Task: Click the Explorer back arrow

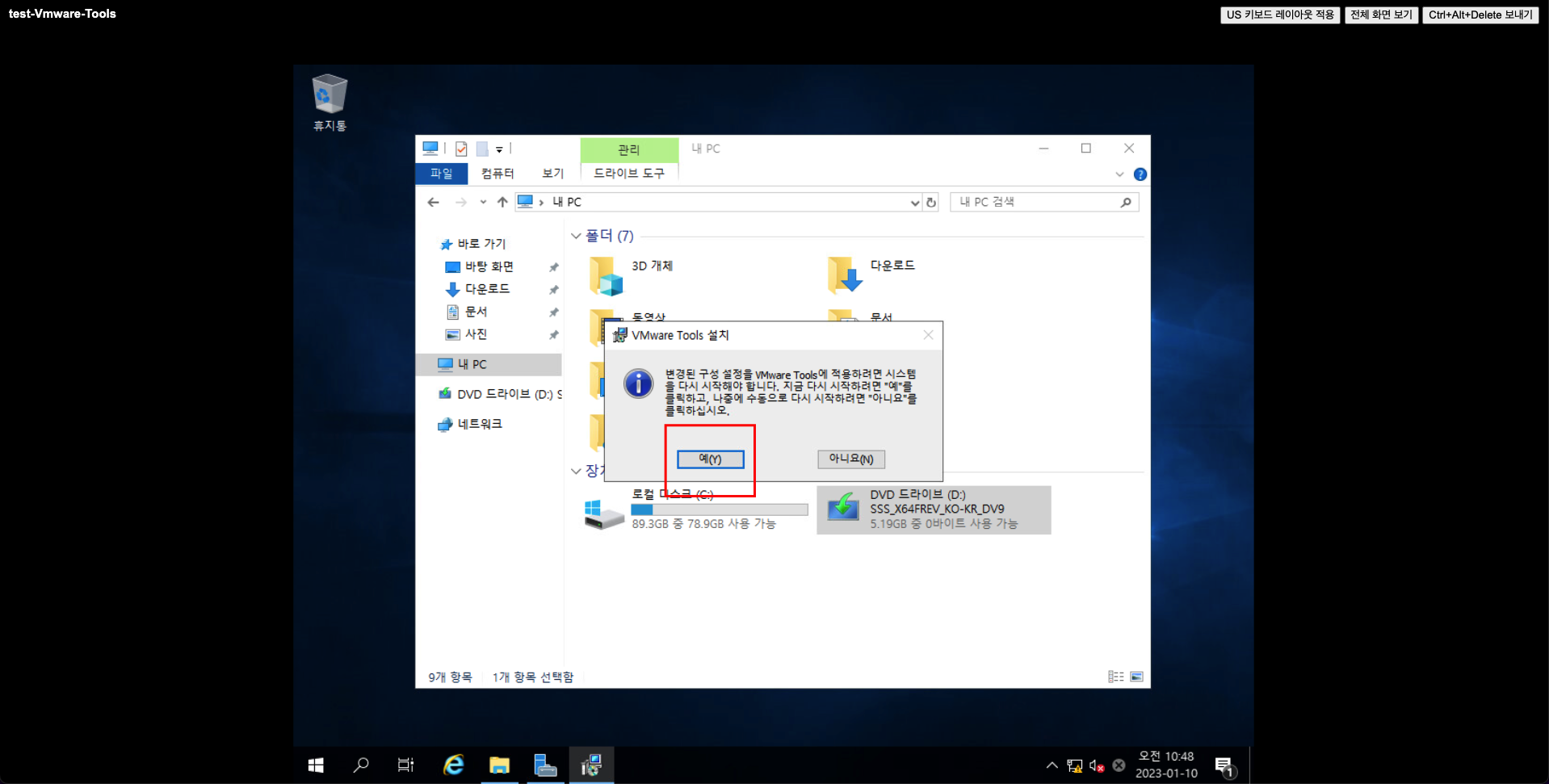Action: coord(434,202)
